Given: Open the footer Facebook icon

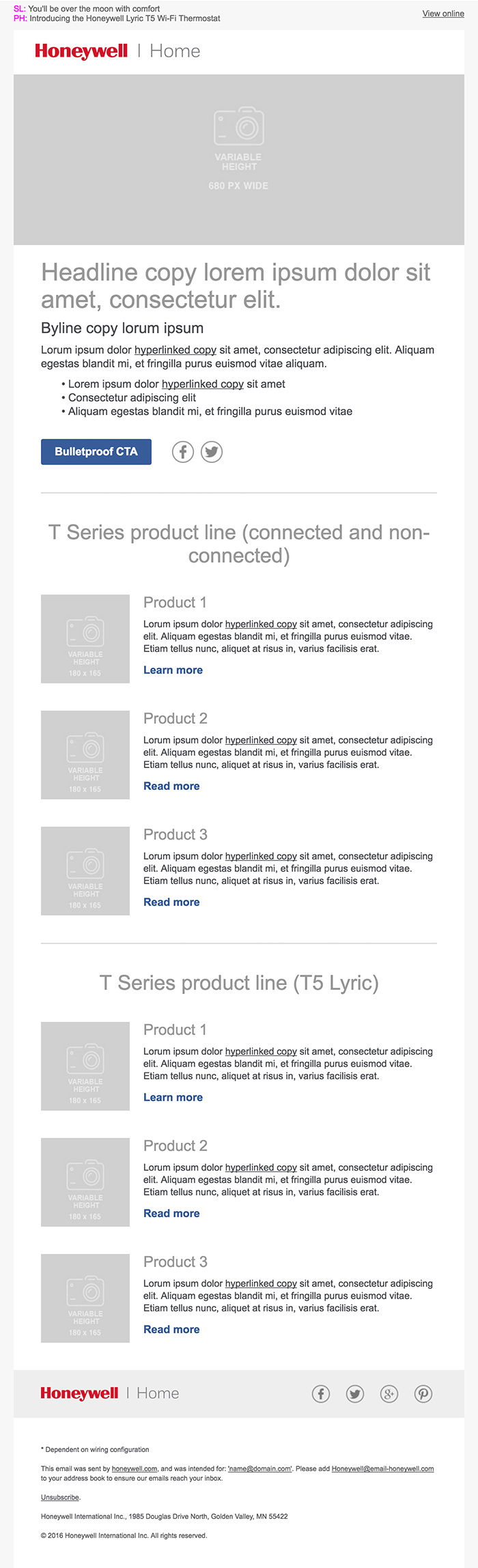Looking at the screenshot, I should (x=321, y=1394).
